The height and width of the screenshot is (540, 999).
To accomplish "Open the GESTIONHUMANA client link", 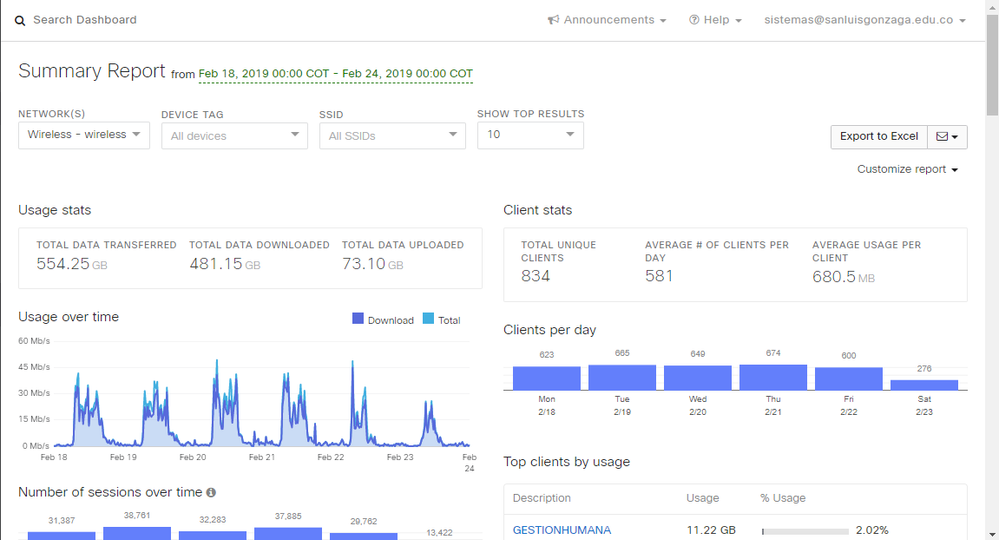I will pos(561,530).
